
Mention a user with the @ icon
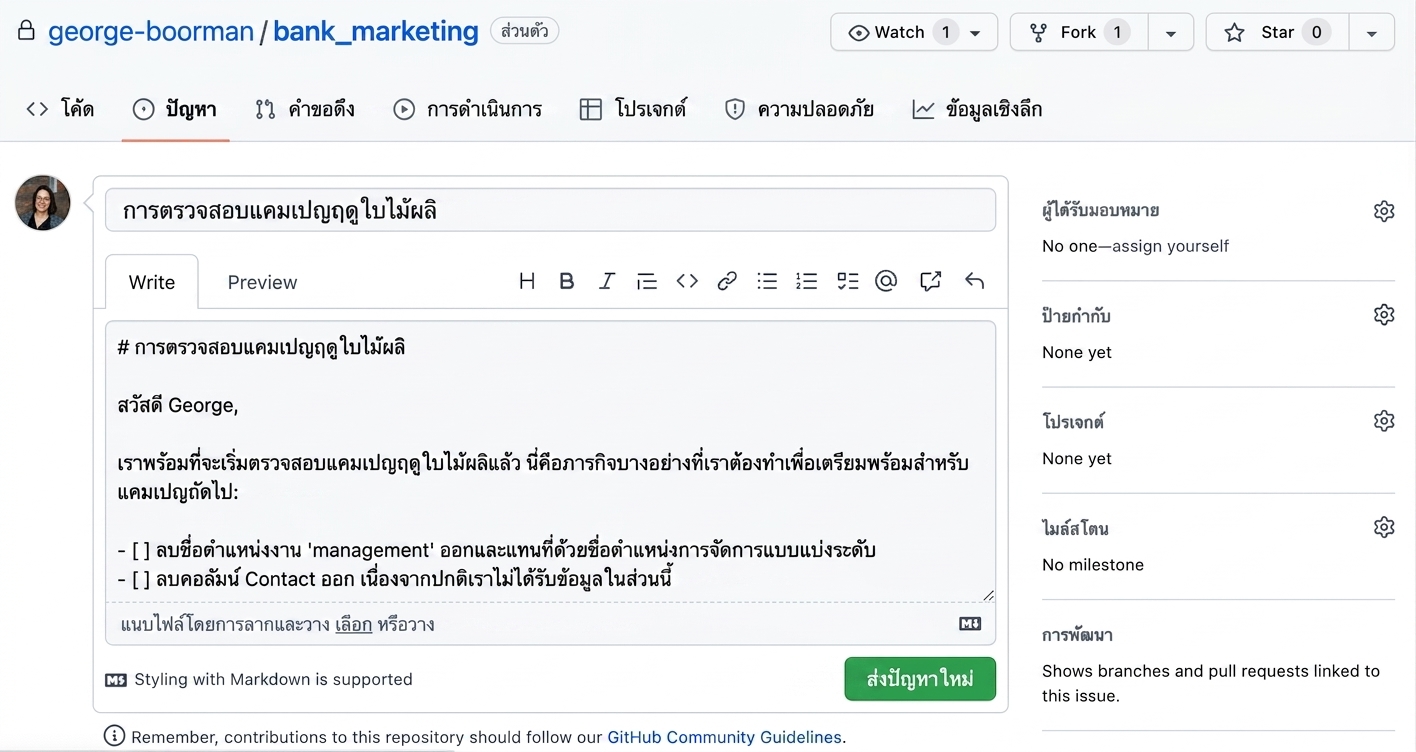[886, 282]
